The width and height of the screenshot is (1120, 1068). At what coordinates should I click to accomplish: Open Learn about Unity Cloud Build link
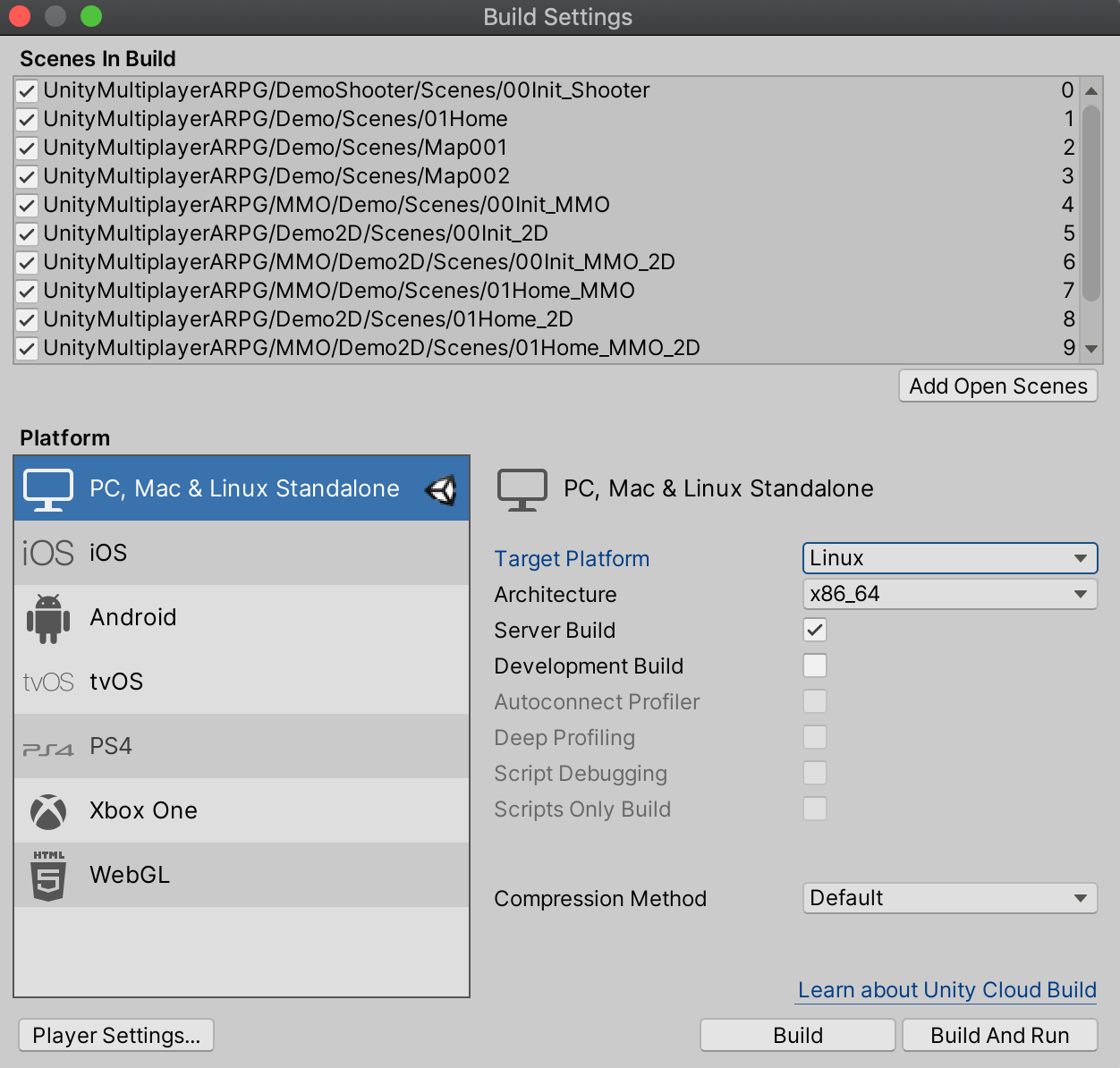tap(946, 990)
